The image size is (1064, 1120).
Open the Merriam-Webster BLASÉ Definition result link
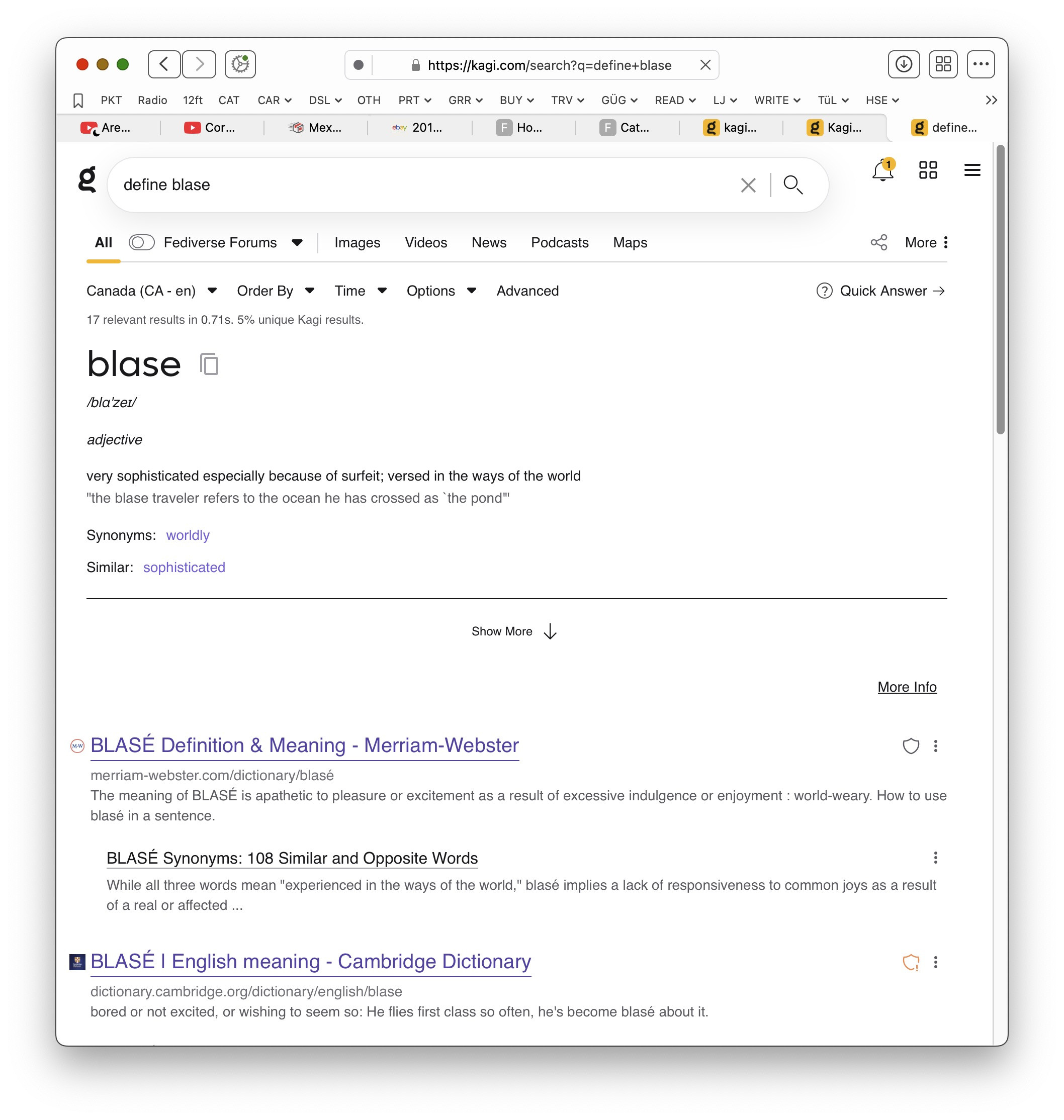coord(305,745)
